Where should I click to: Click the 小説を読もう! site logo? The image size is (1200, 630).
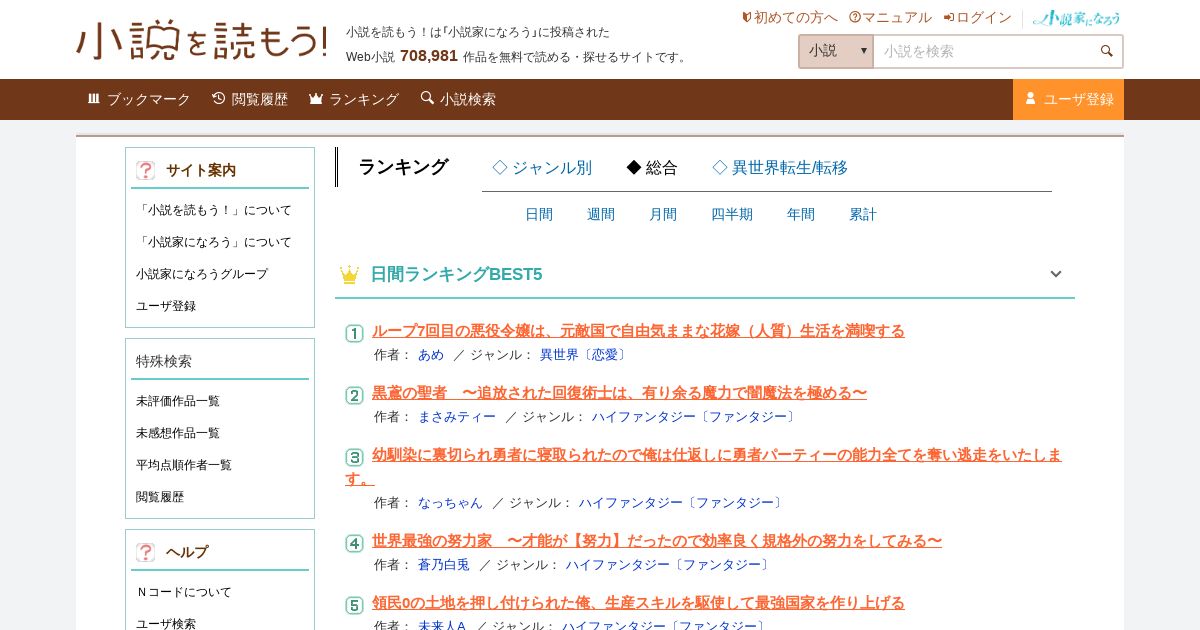[202, 41]
